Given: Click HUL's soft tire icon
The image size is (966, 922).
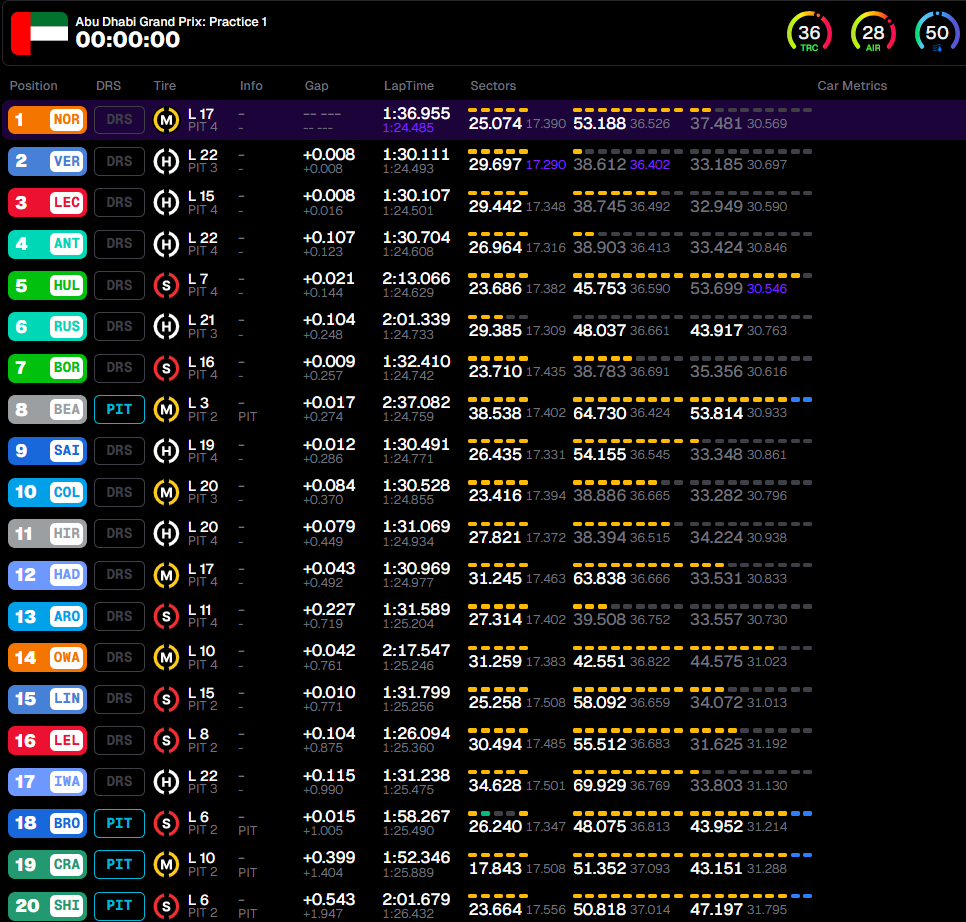Looking at the screenshot, I should 166,285.
